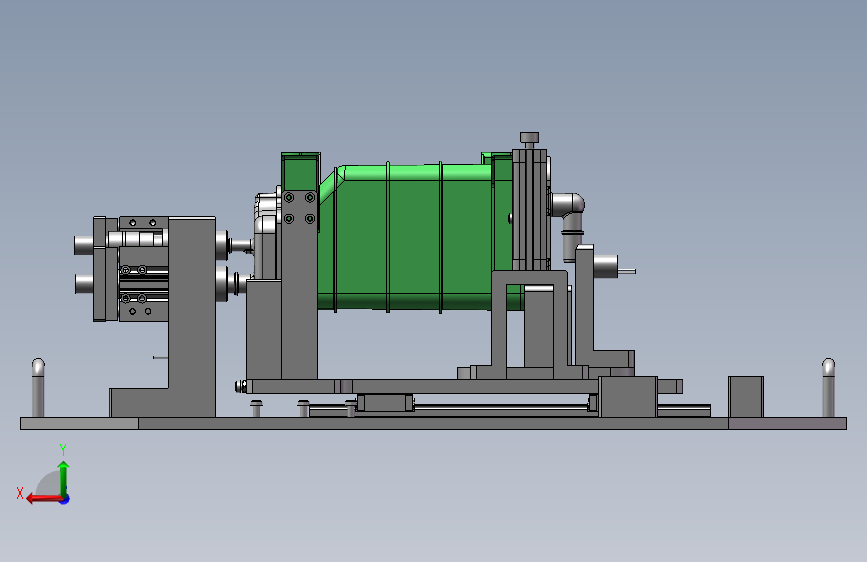Select the small square block near the right post
The image size is (867, 562).
coord(746,397)
